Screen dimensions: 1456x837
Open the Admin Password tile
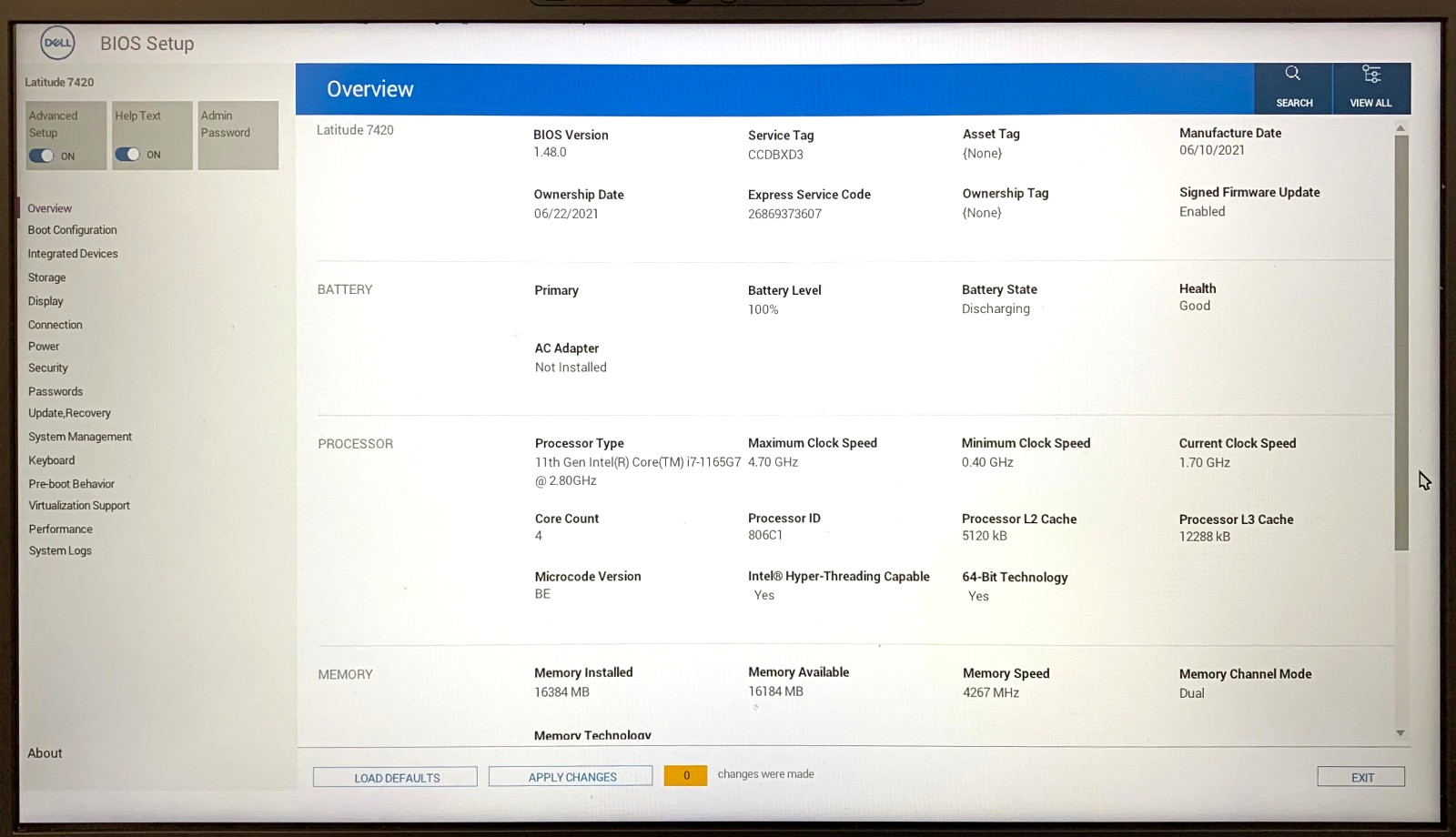(238, 136)
